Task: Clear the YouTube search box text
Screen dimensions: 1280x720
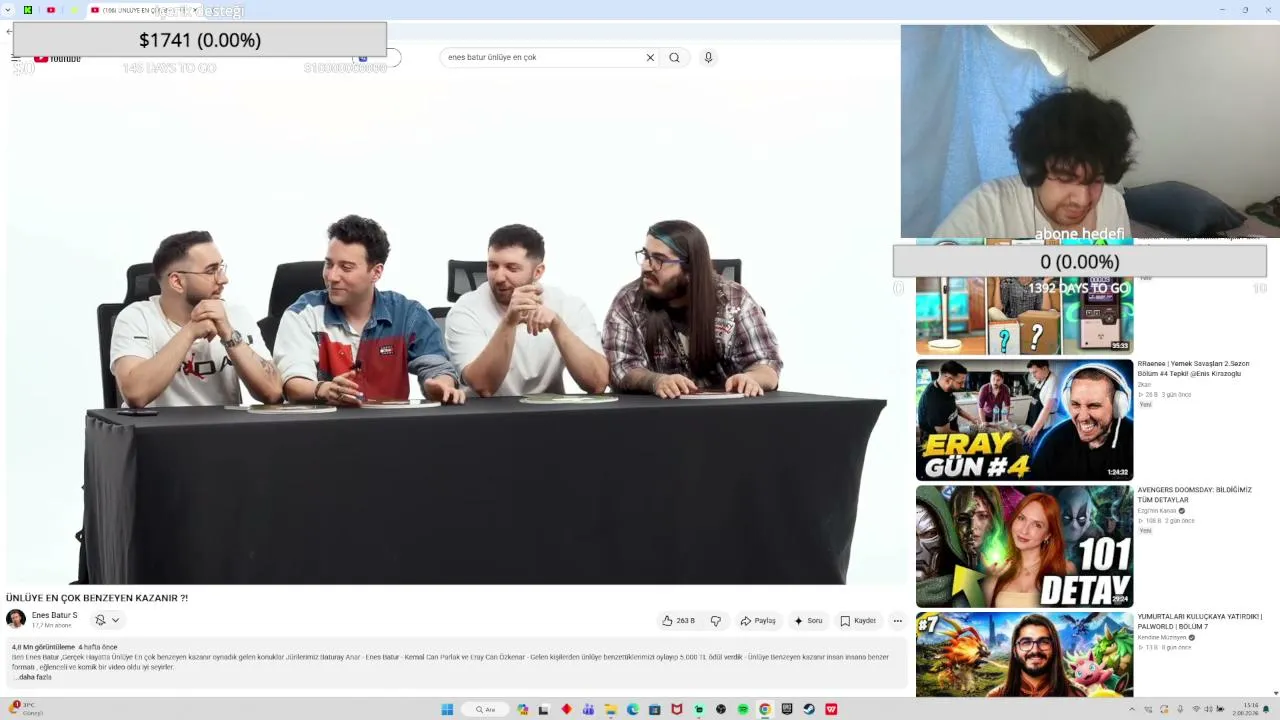Action: click(x=650, y=57)
